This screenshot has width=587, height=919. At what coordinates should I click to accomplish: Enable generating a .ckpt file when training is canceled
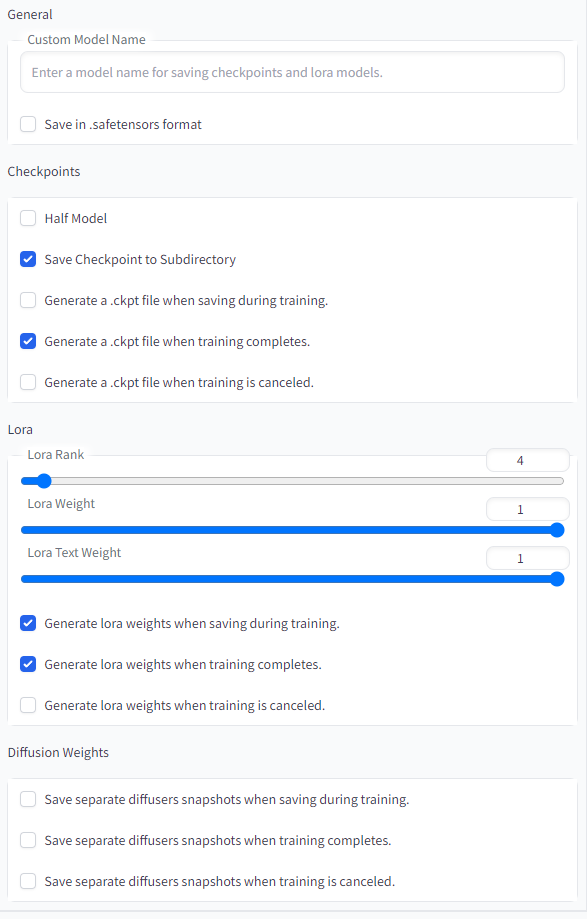click(x=28, y=382)
